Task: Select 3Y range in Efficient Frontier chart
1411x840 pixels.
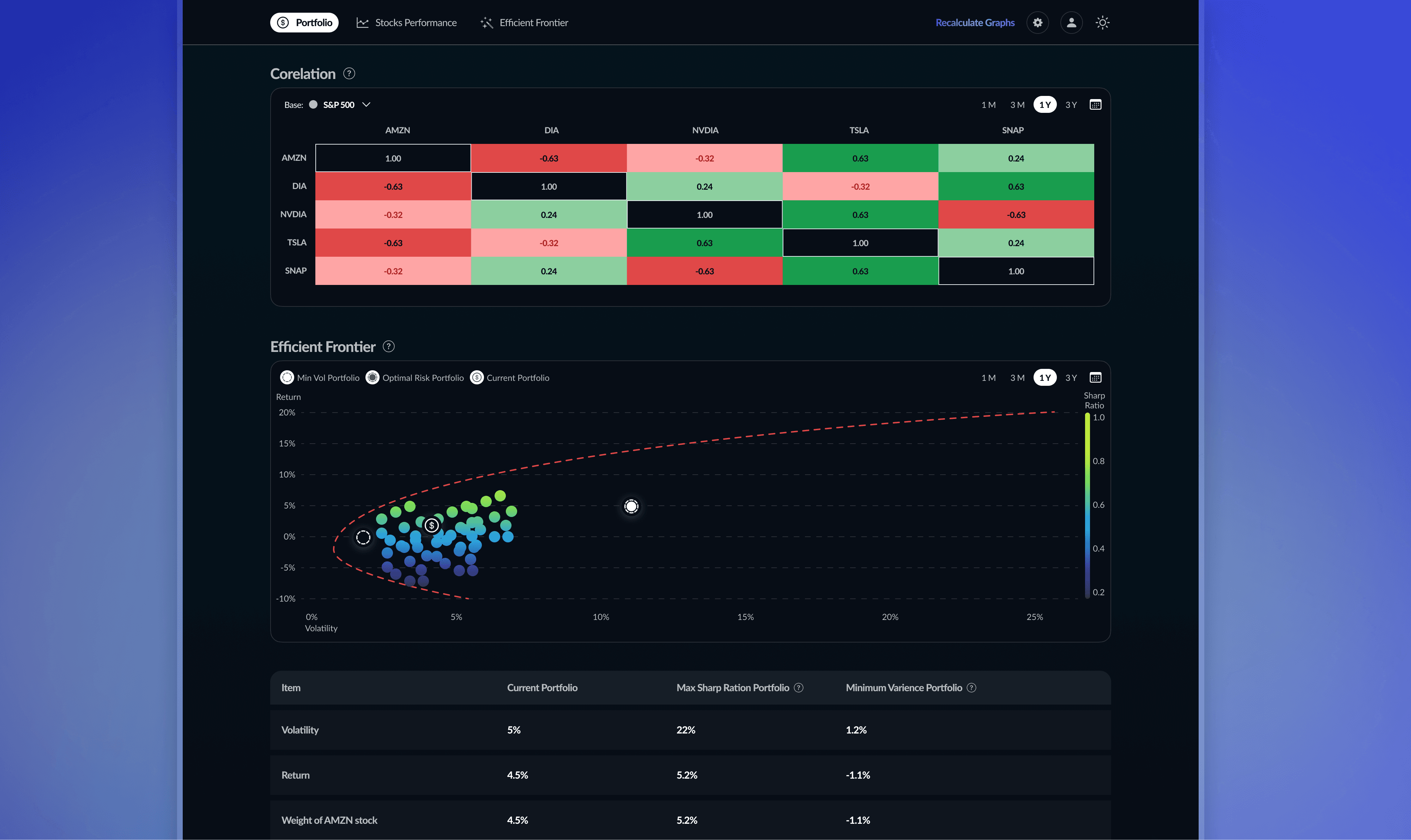Action: point(1071,378)
